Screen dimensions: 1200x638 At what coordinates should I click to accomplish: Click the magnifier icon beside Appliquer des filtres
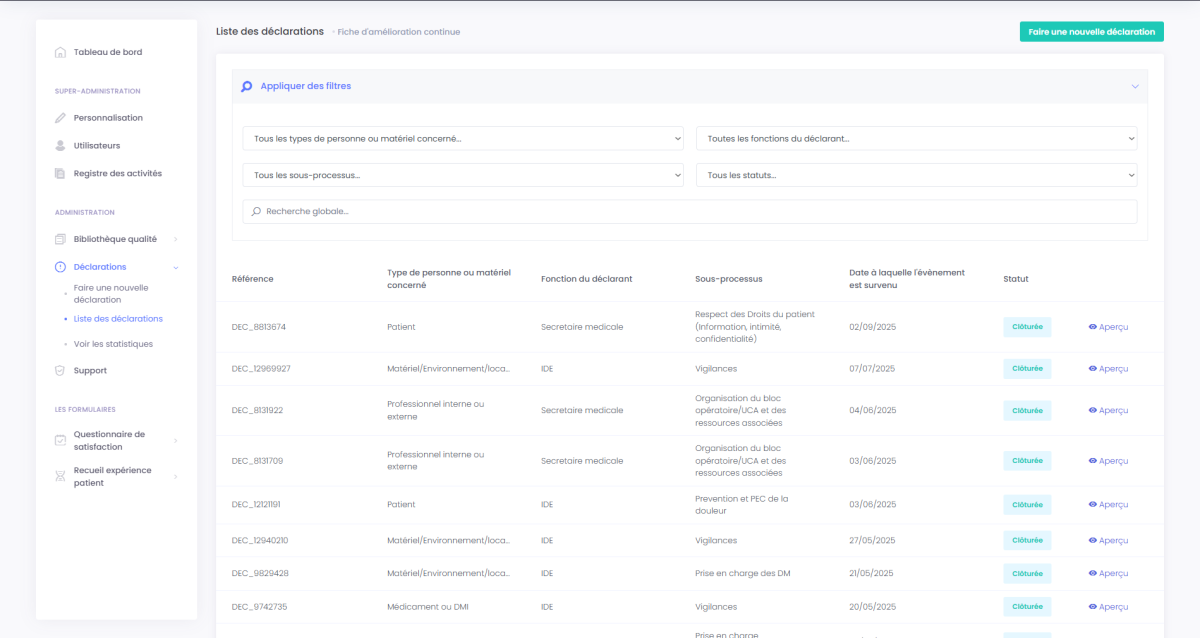(247, 87)
